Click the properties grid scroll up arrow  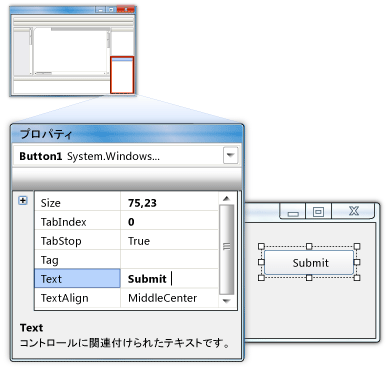[227, 199]
